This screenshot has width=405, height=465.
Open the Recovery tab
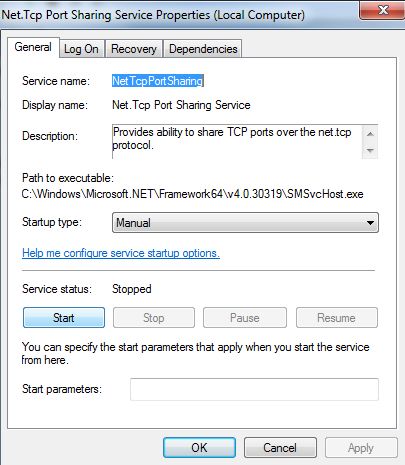pyautogui.click(x=134, y=49)
